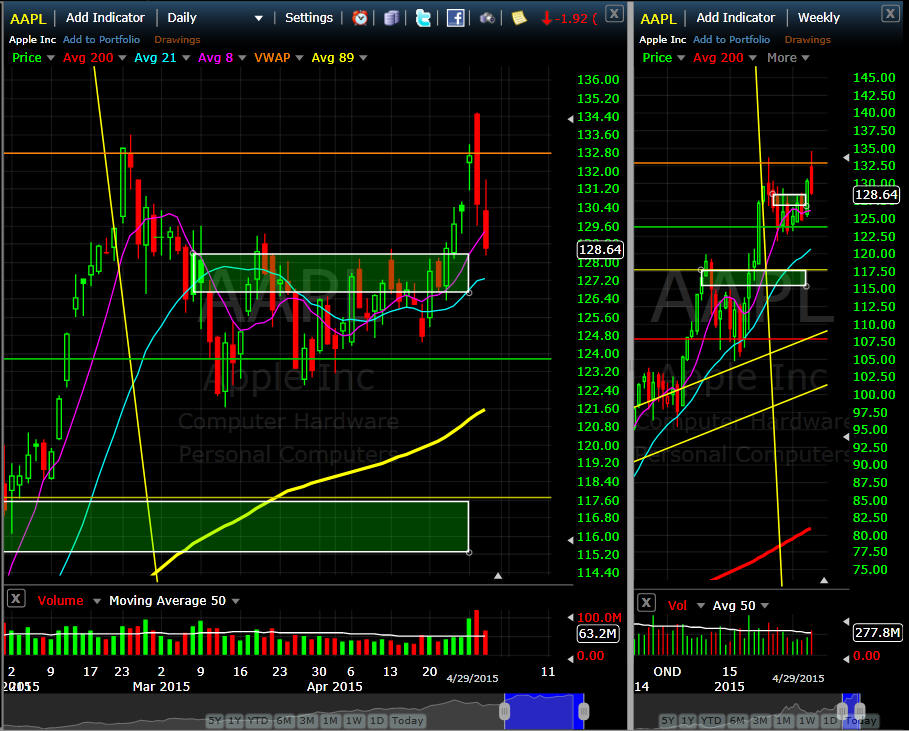Select 5Y range on Daily chart
This screenshot has height=731, width=909.
215,721
